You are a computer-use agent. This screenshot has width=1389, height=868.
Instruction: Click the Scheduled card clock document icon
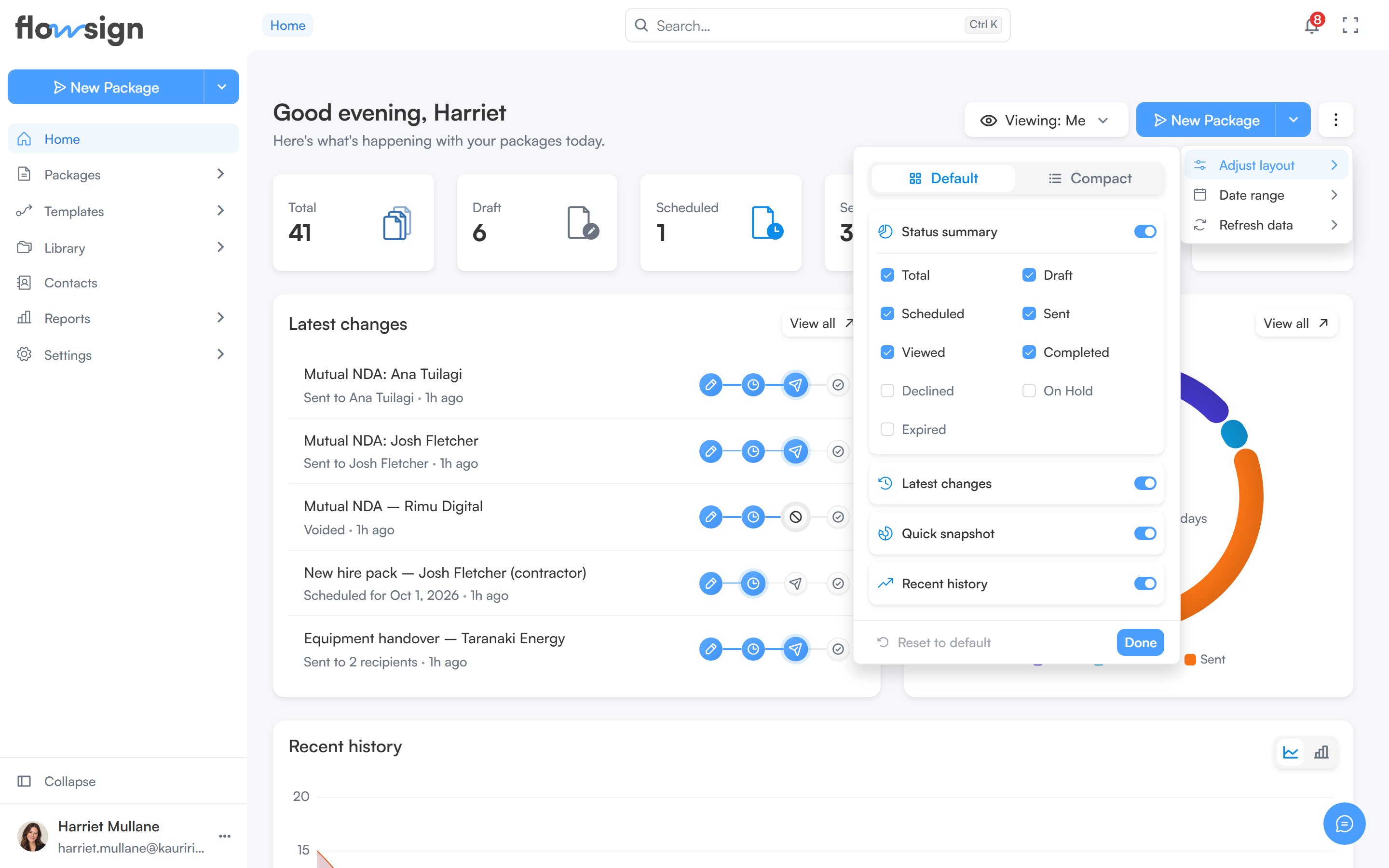tap(767, 223)
